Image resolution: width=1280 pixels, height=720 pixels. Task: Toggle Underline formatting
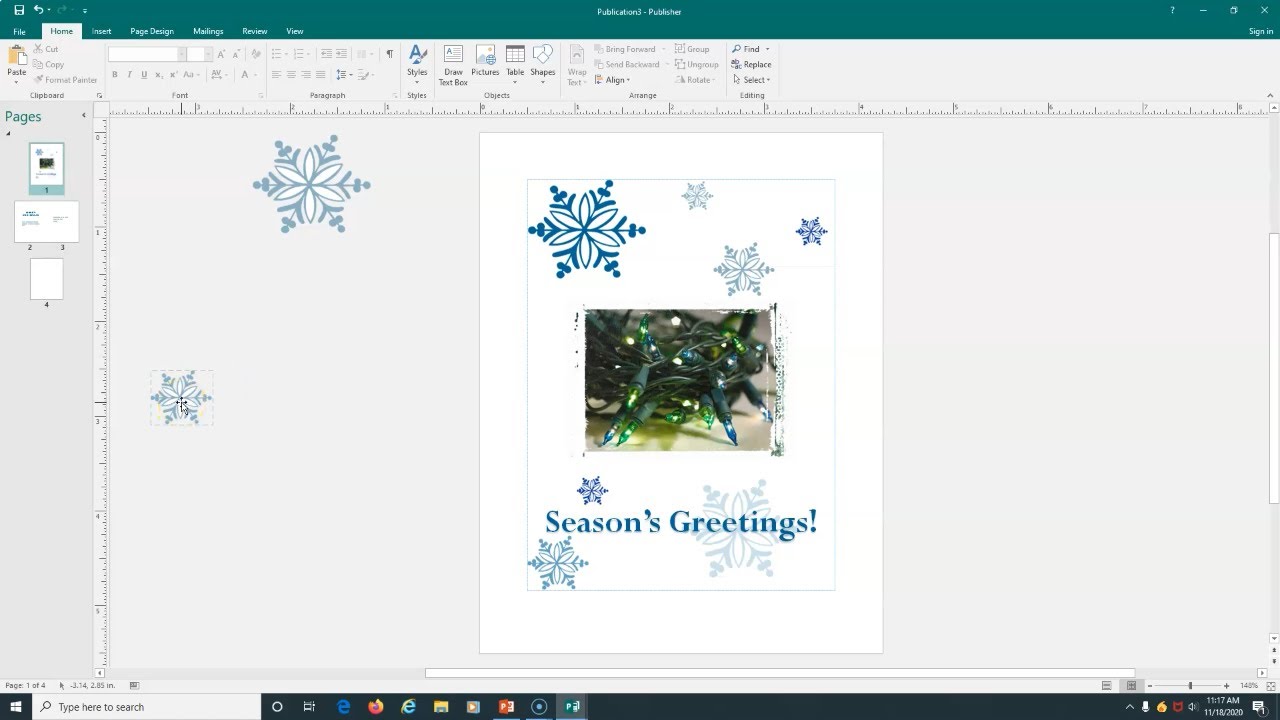pyautogui.click(x=144, y=75)
